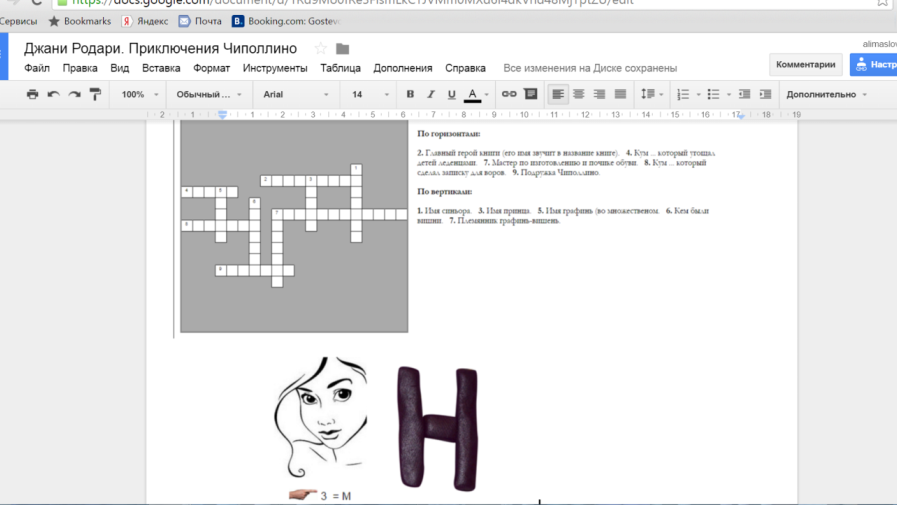Toggle bold formatting
The image size is (897, 505).
tap(410, 94)
